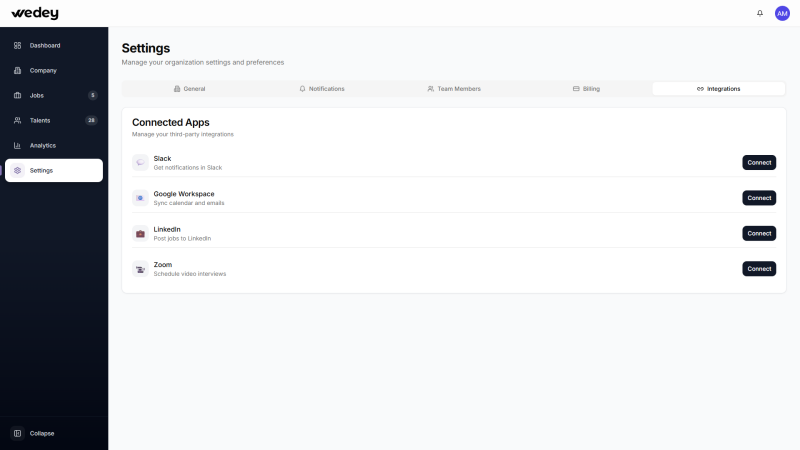Open Dashboard from the sidebar

pos(45,45)
